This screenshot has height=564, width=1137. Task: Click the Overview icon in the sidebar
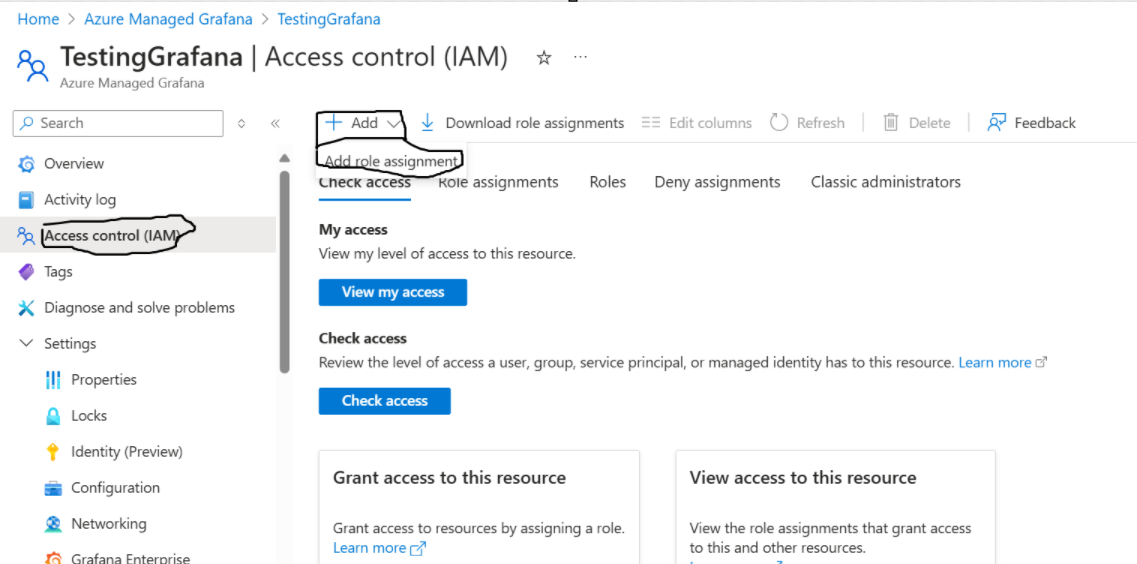(x=26, y=164)
